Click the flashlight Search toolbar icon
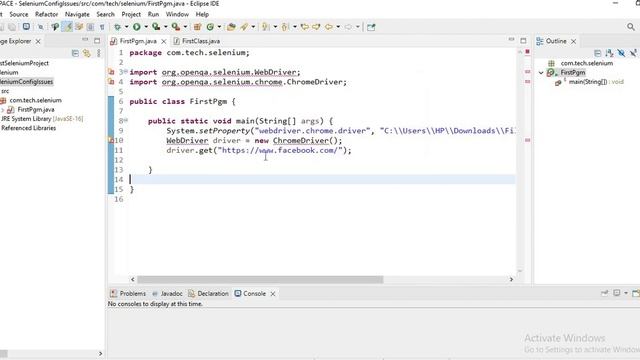The width and height of the screenshot is (640, 360). [244, 27]
